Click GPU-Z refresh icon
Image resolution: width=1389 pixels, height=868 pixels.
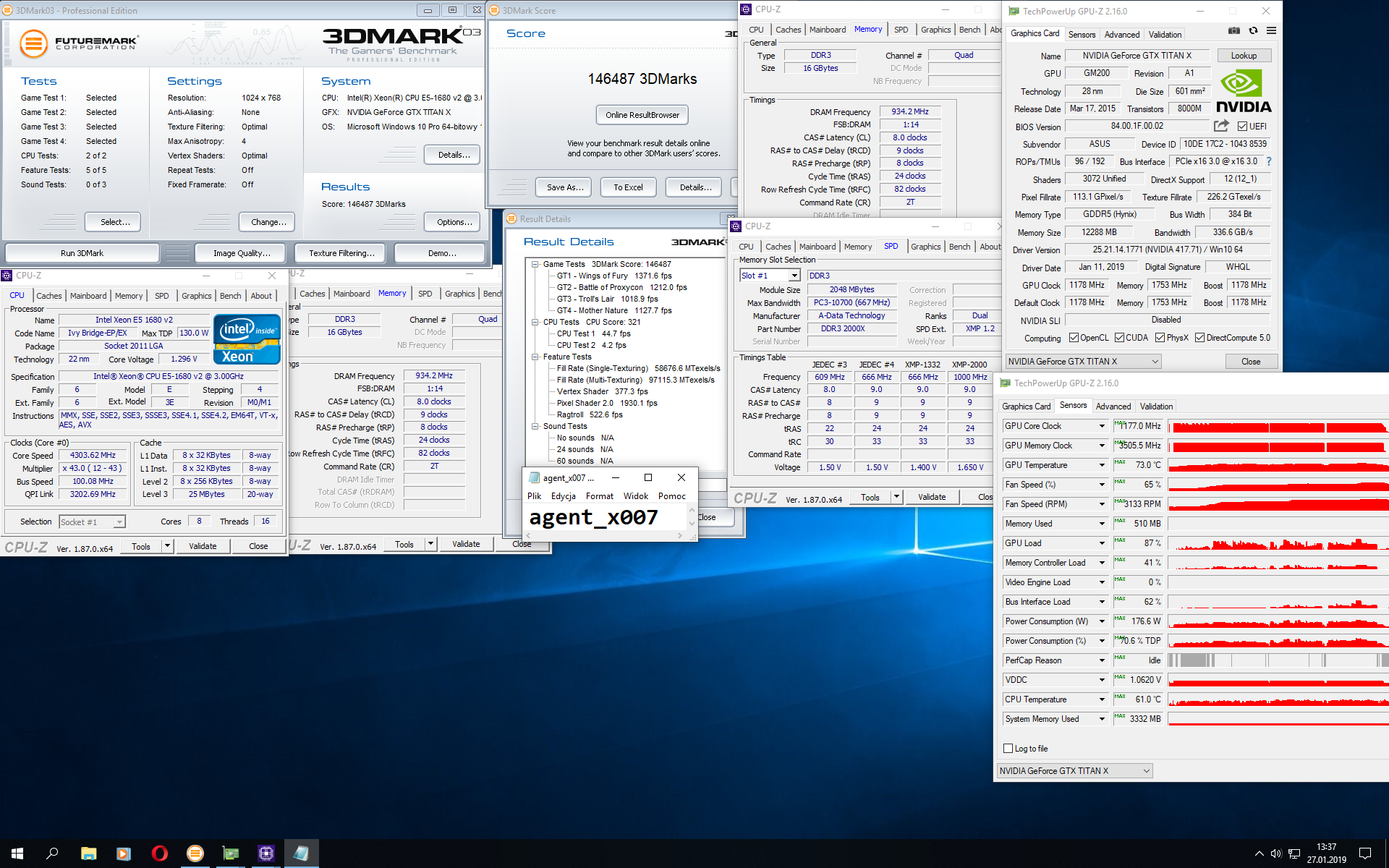pos(1253,30)
